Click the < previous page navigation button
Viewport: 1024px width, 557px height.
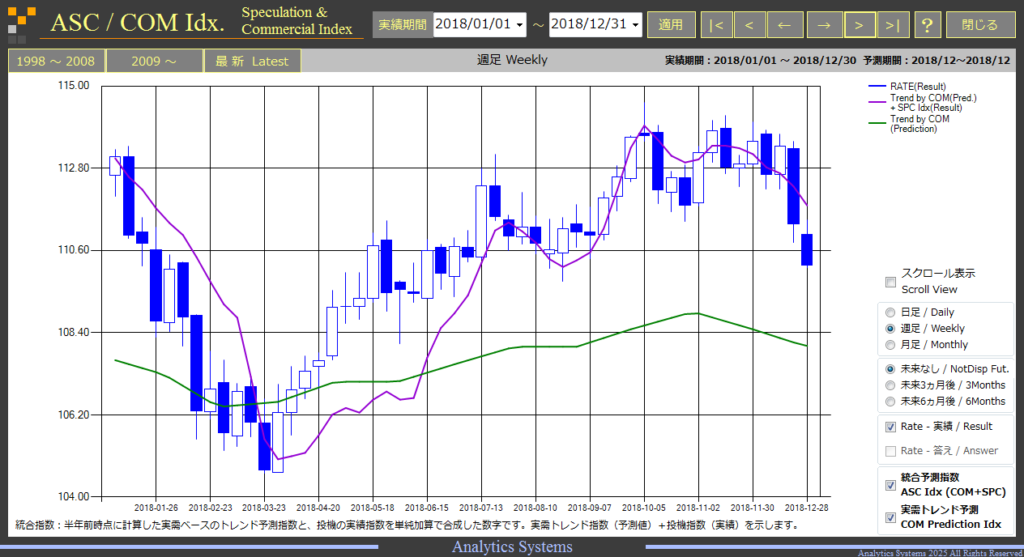(750, 25)
